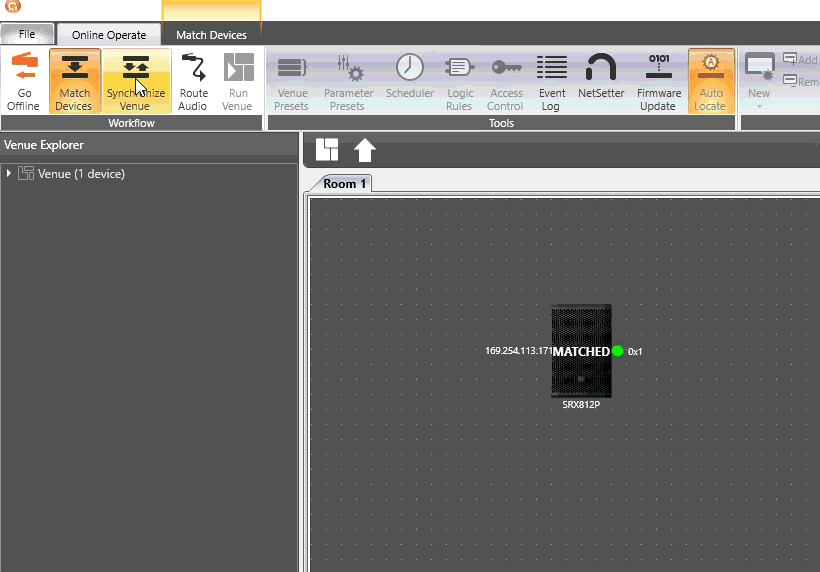Open the Firmware Update tool
Screen dimensions: 820x572
tap(659, 81)
